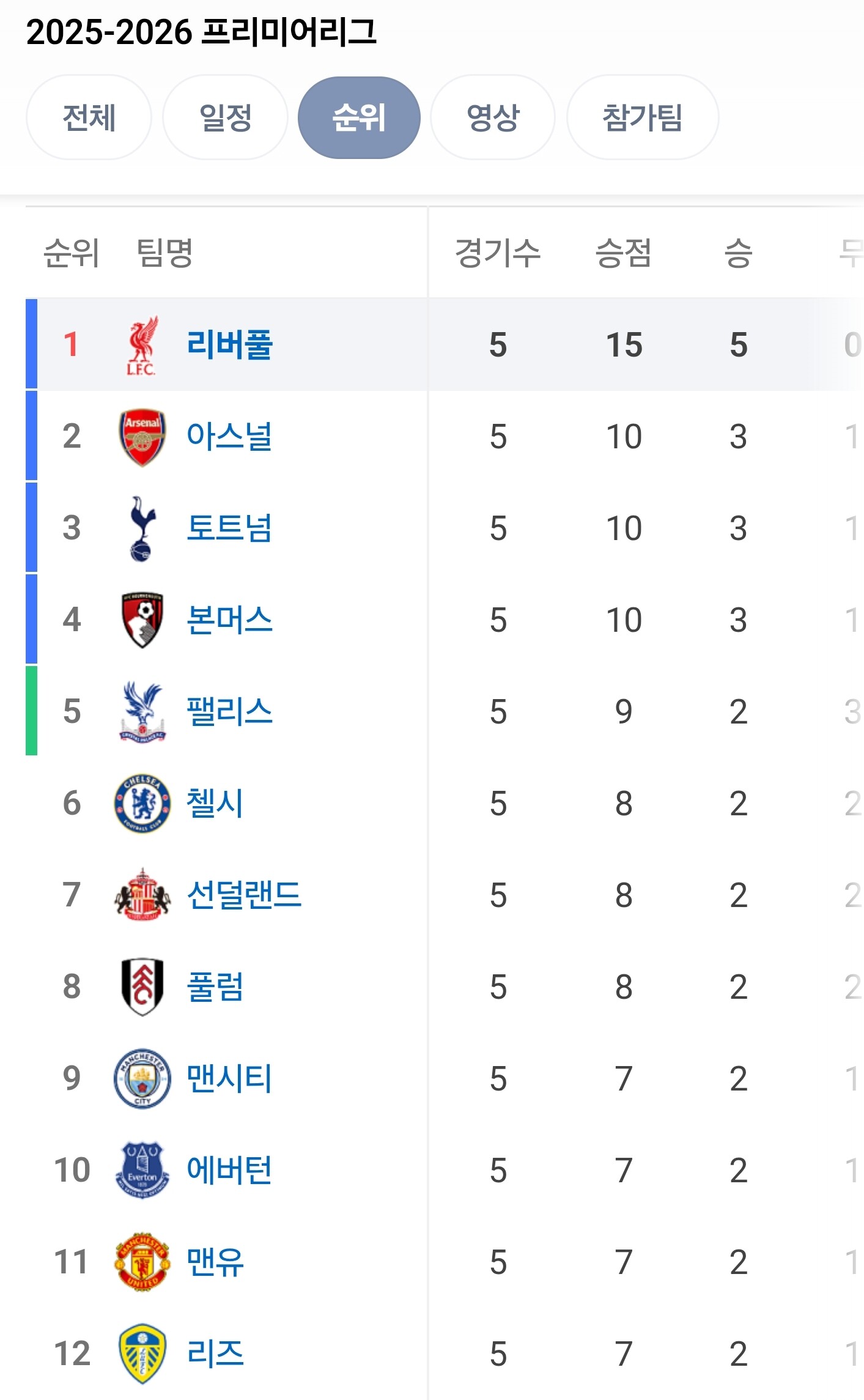Open the 선덜랜드 team link

pyautogui.click(x=244, y=895)
